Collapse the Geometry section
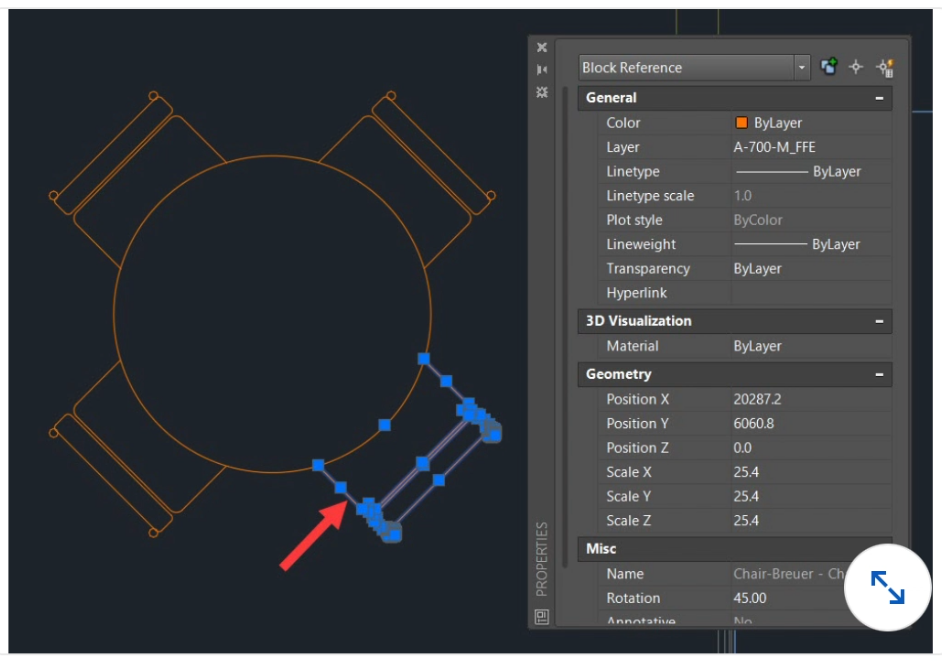Image resolution: width=942 pixels, height=664 pixels. click(879, 374)
